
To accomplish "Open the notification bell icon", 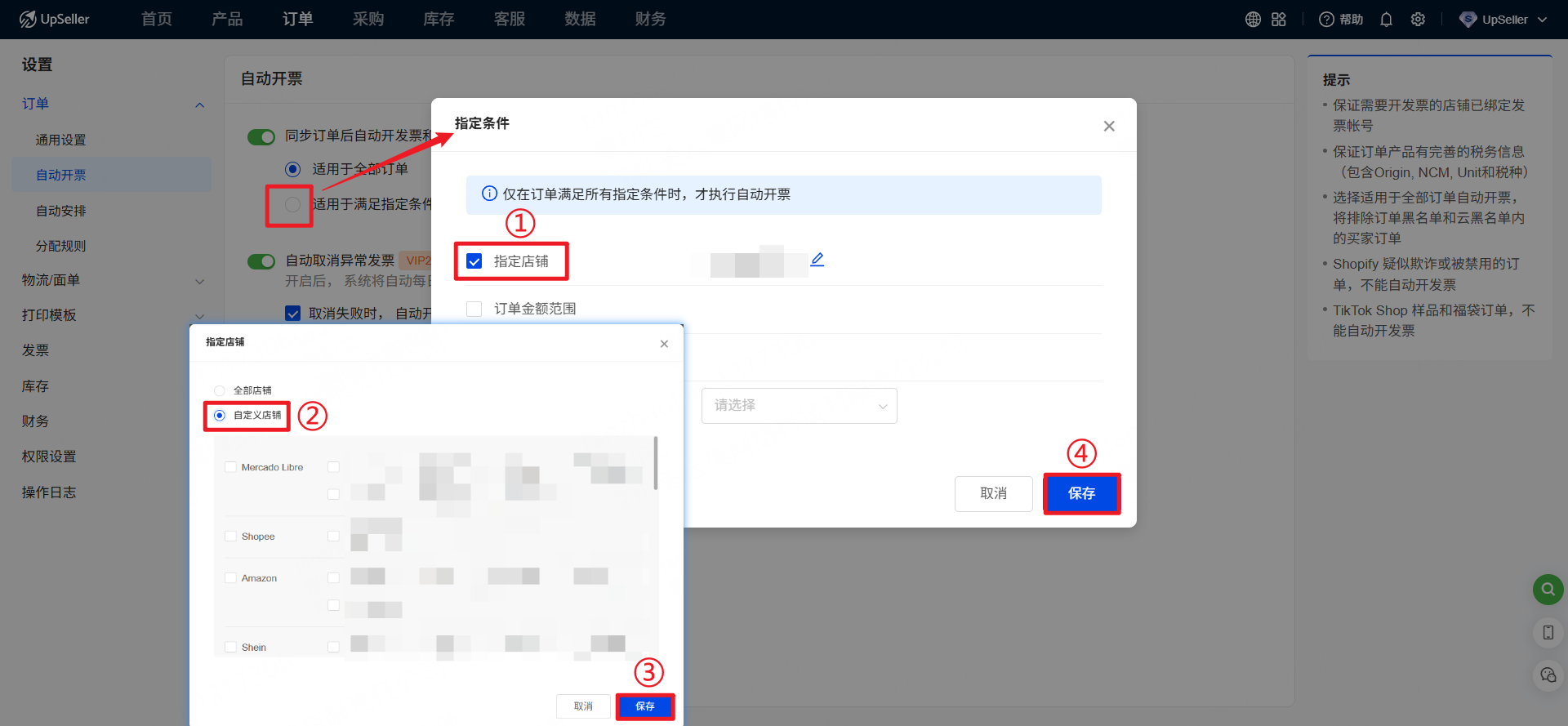I will click(1386, 20).
